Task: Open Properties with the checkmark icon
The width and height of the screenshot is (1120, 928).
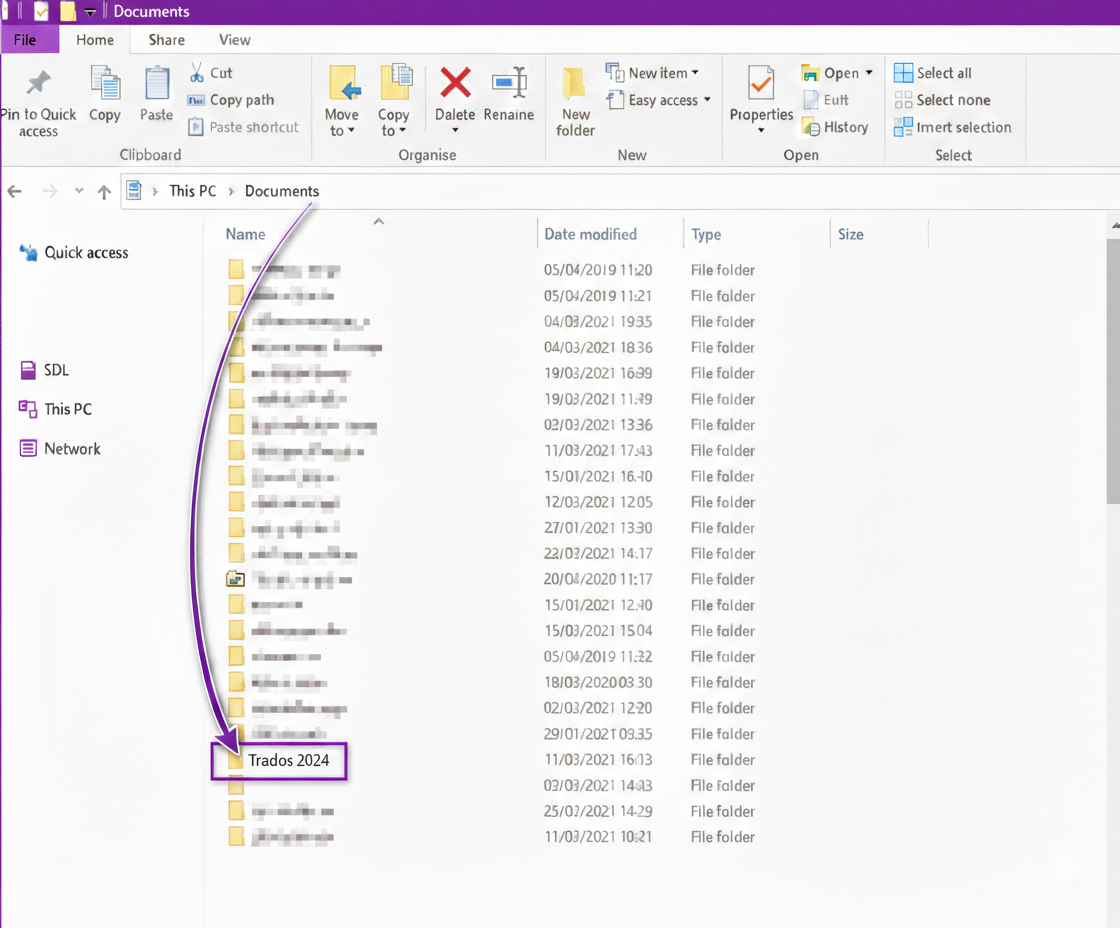Action: [x=761, y=84]
